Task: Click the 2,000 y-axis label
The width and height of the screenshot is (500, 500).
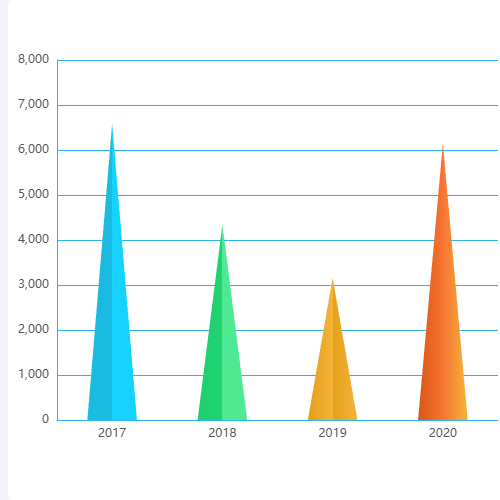Action: click(33, 329)
